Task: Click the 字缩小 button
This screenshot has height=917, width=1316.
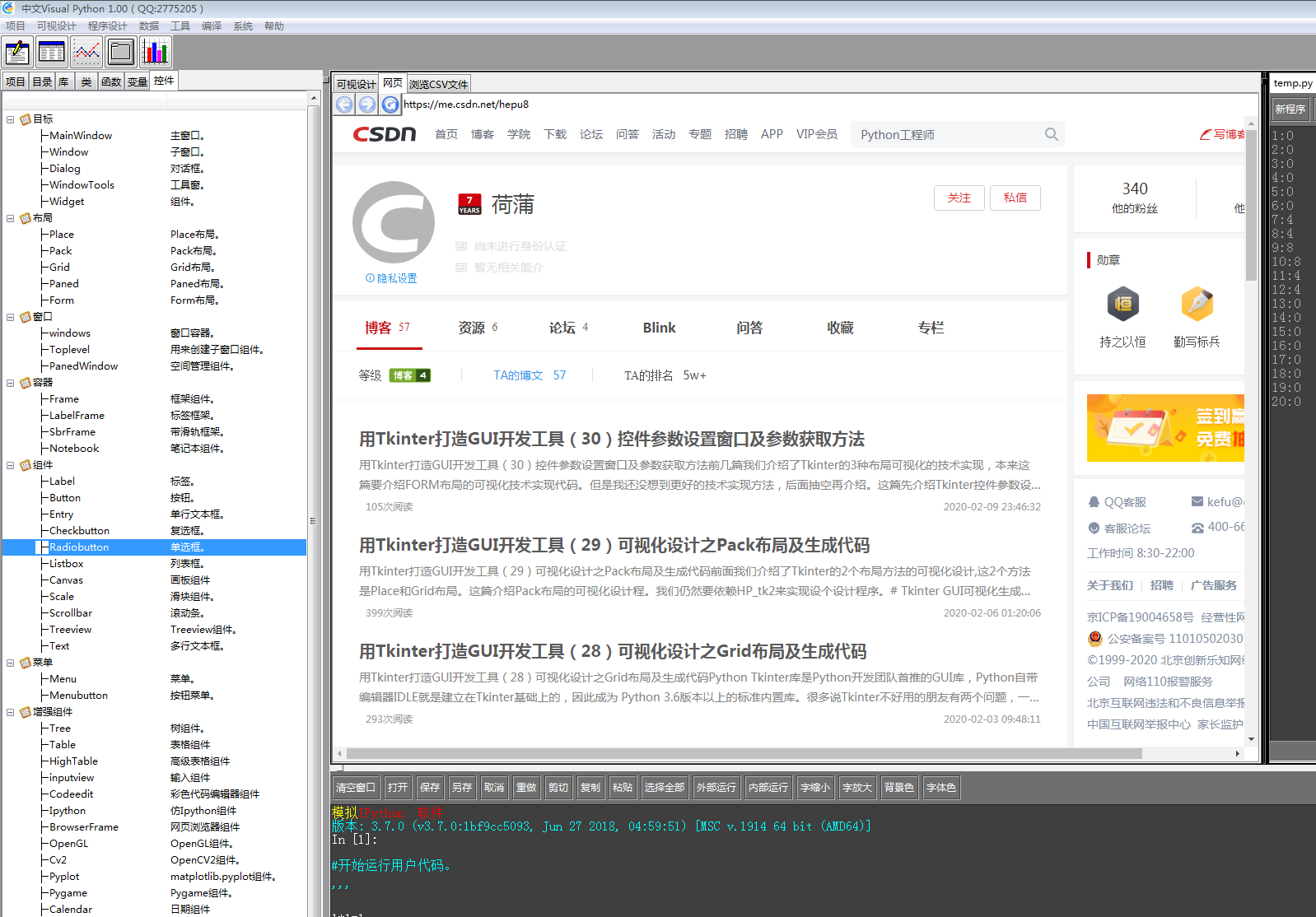Action: pyautogui.click(x=815, y=788)
